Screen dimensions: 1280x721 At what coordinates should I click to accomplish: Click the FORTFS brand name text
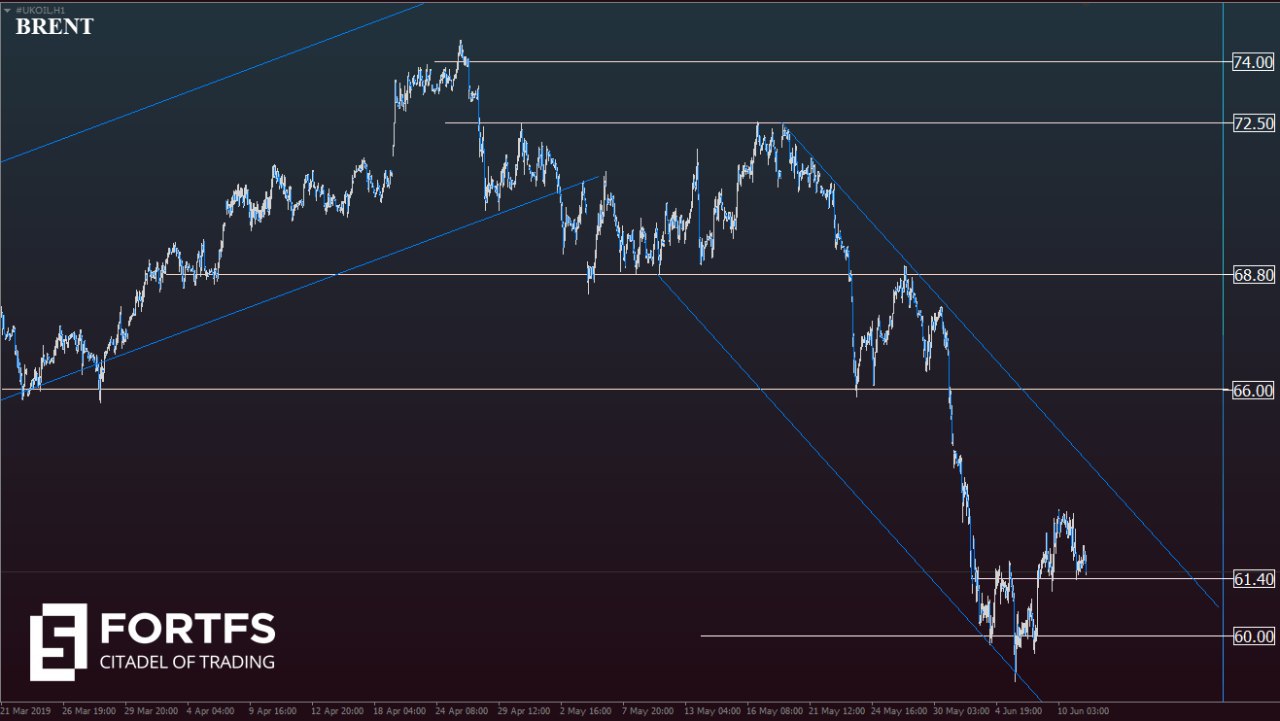(x=188, y=628)
